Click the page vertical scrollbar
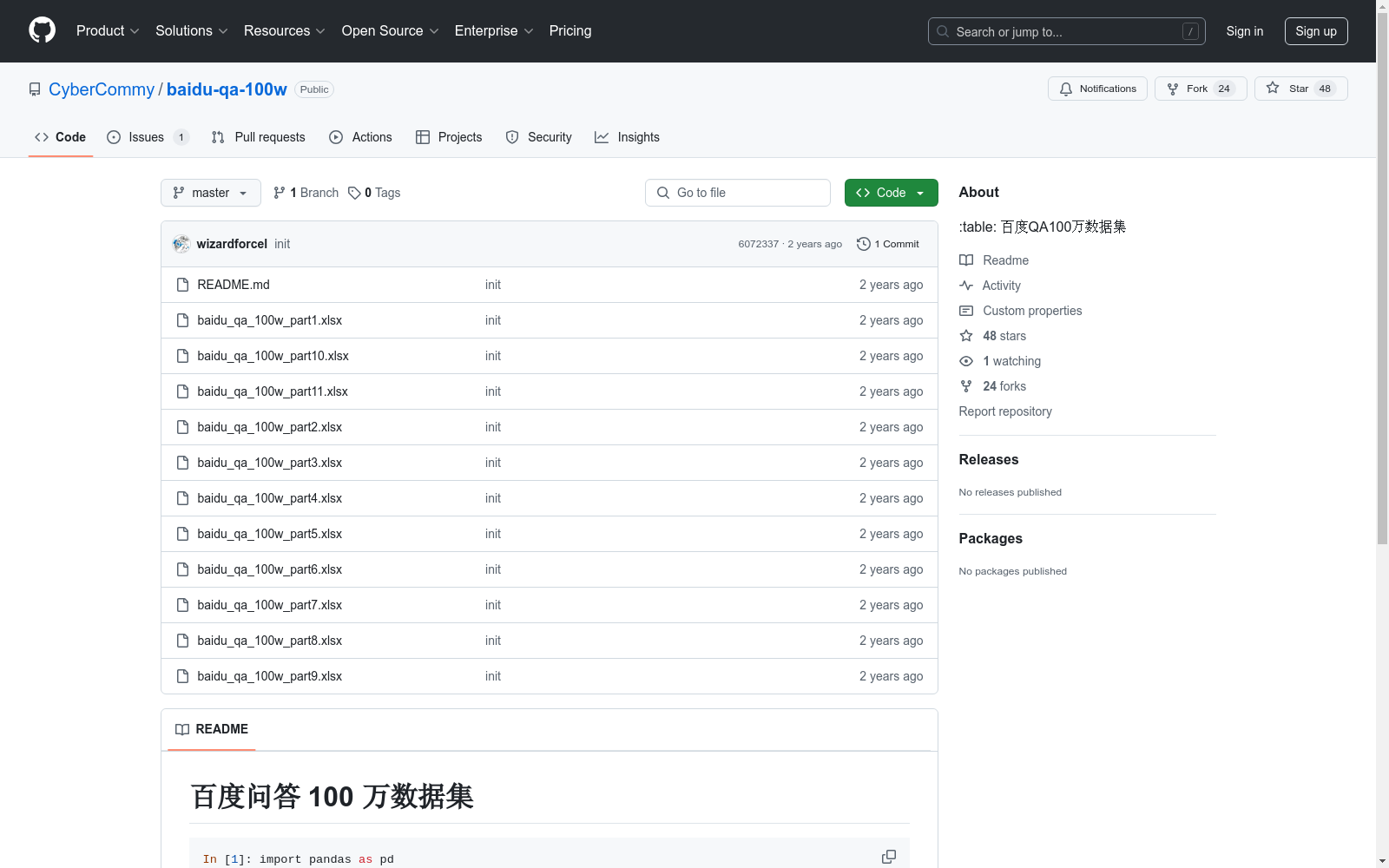The width and height of the screenshot is (1389, 868). pyautogui.click(x=1382, y=278)
